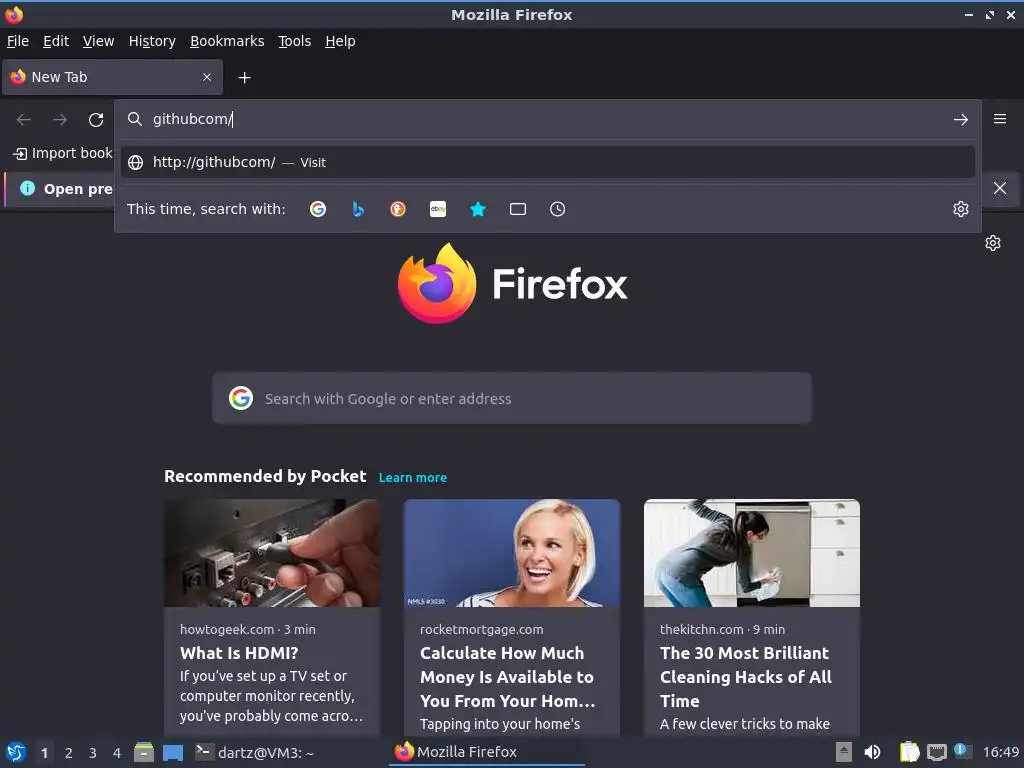Open a new tab with plus button

pos(244,78)
